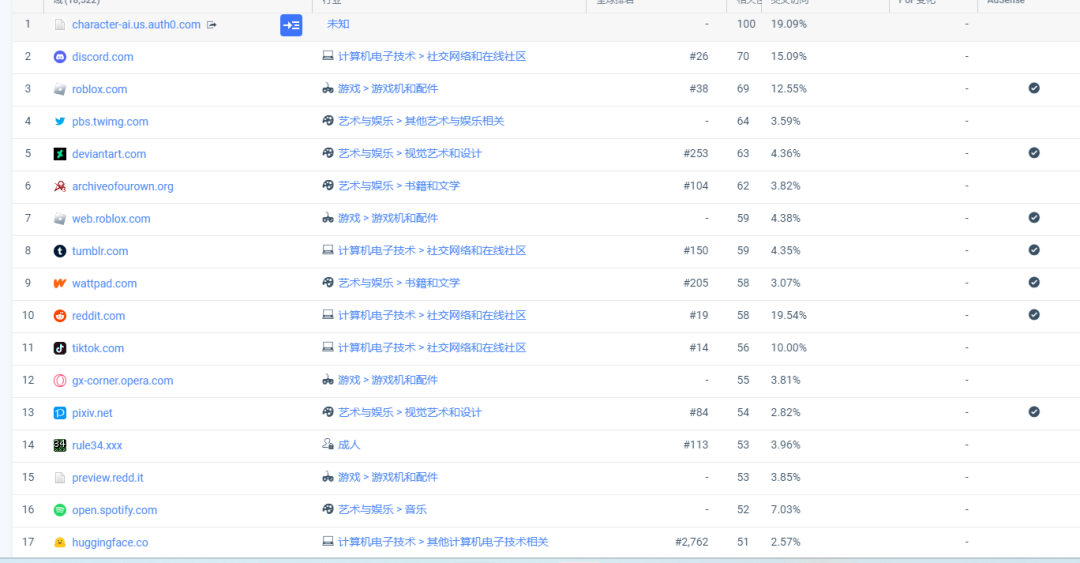Click industry category link in the wattpad.com row

click(399, 283)
